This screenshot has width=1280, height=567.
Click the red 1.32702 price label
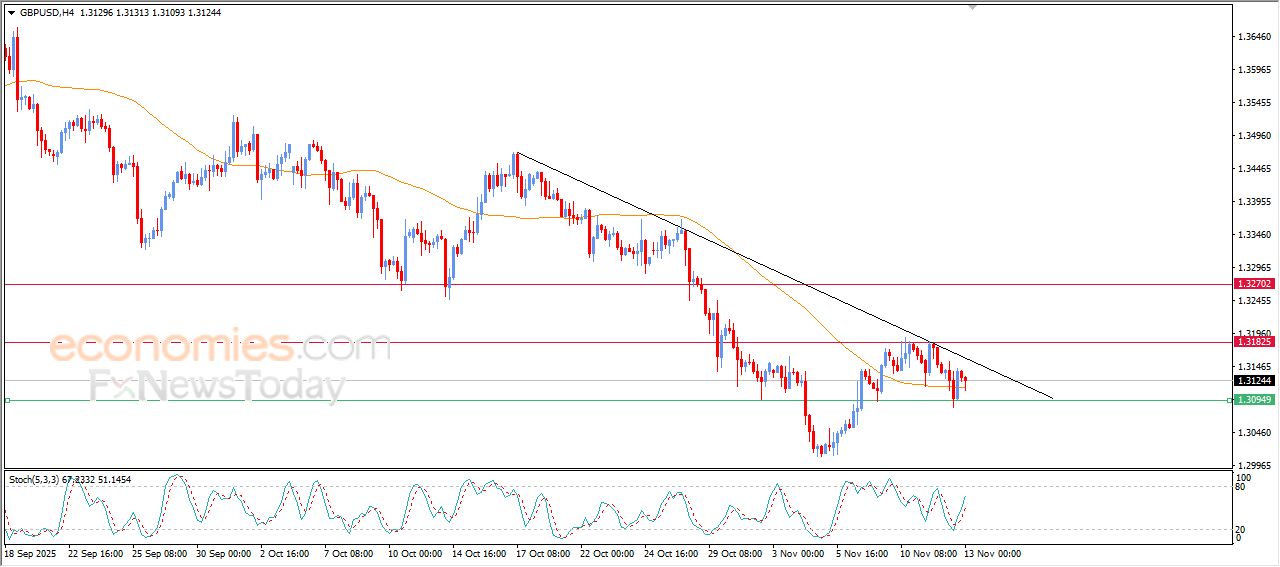tap(1254, 284)
